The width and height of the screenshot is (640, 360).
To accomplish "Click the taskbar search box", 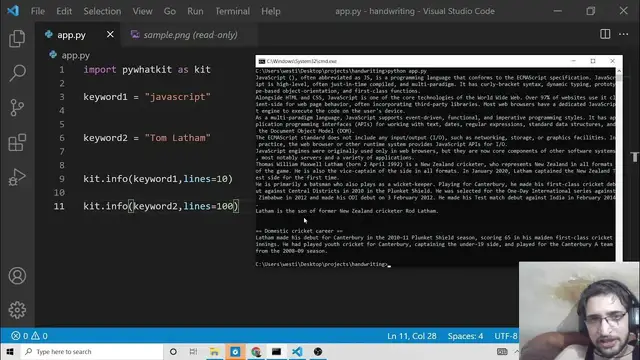I will (x=91, y=351).
